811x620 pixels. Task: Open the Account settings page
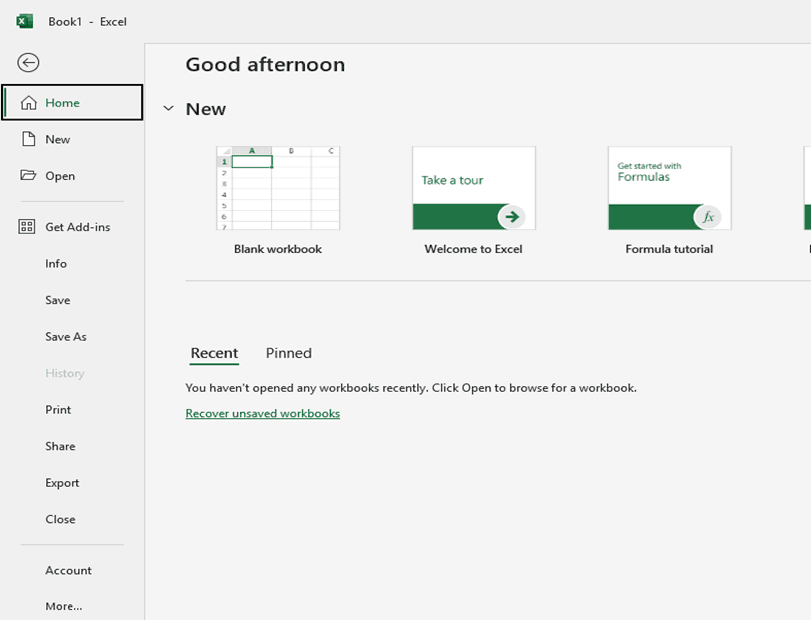pos(68,570)
